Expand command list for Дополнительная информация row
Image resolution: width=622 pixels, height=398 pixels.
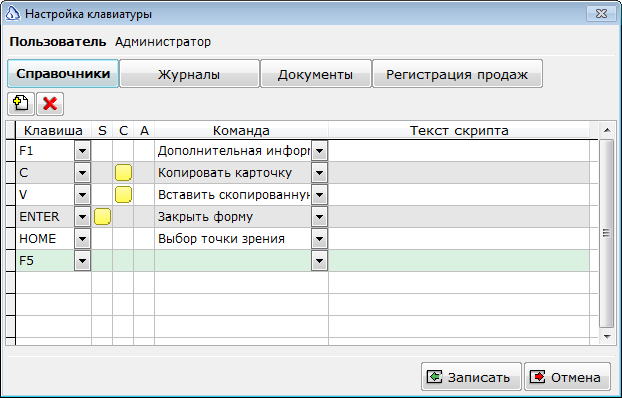pyautogui.click(x=319, y=151)
